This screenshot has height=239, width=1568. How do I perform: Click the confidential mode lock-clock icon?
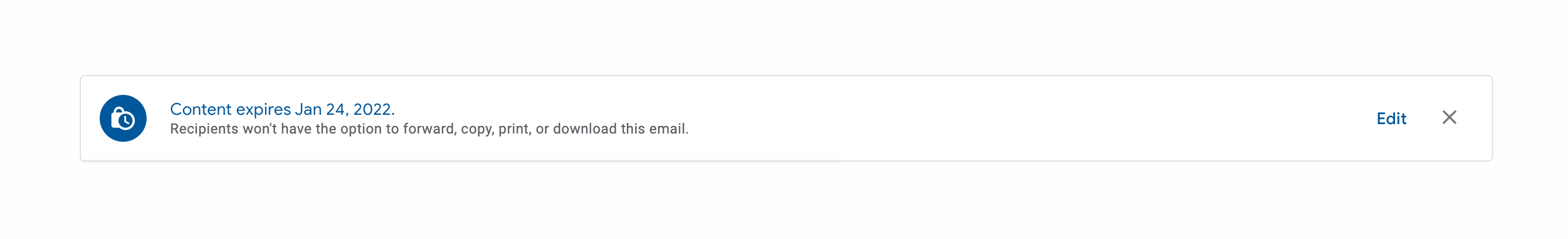click(x=123, y=118)
